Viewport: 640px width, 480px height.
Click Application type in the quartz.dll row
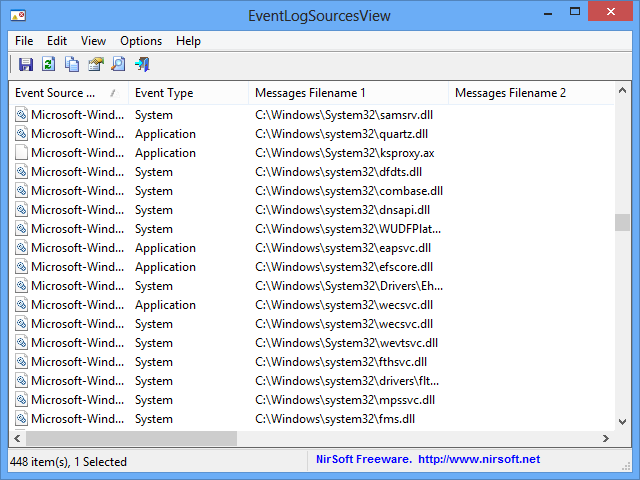point(165,134)
